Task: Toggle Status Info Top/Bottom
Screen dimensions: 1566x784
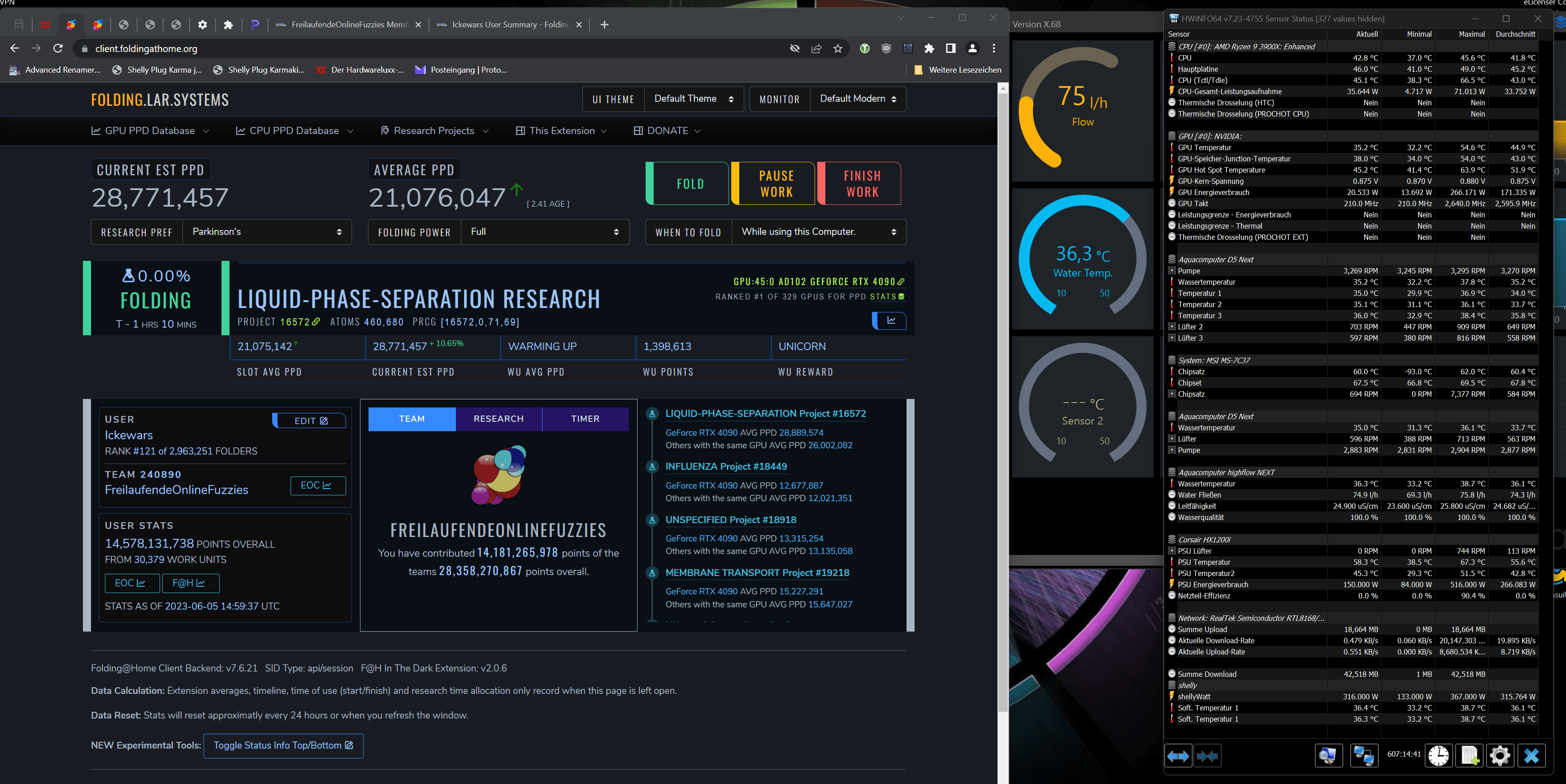Action: click(x=283, y=746)
